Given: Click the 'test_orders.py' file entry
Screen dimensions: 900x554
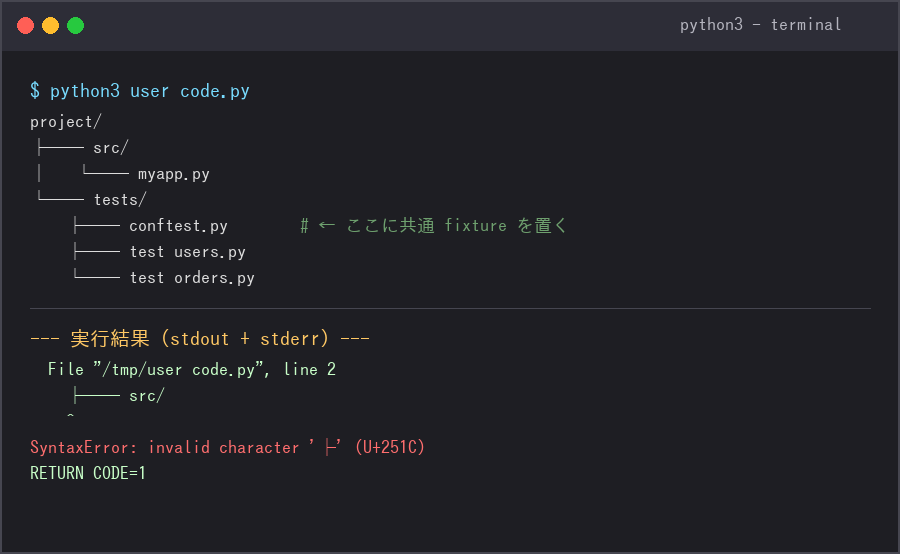Looking at the screenshot, I should tap(192, 278).
